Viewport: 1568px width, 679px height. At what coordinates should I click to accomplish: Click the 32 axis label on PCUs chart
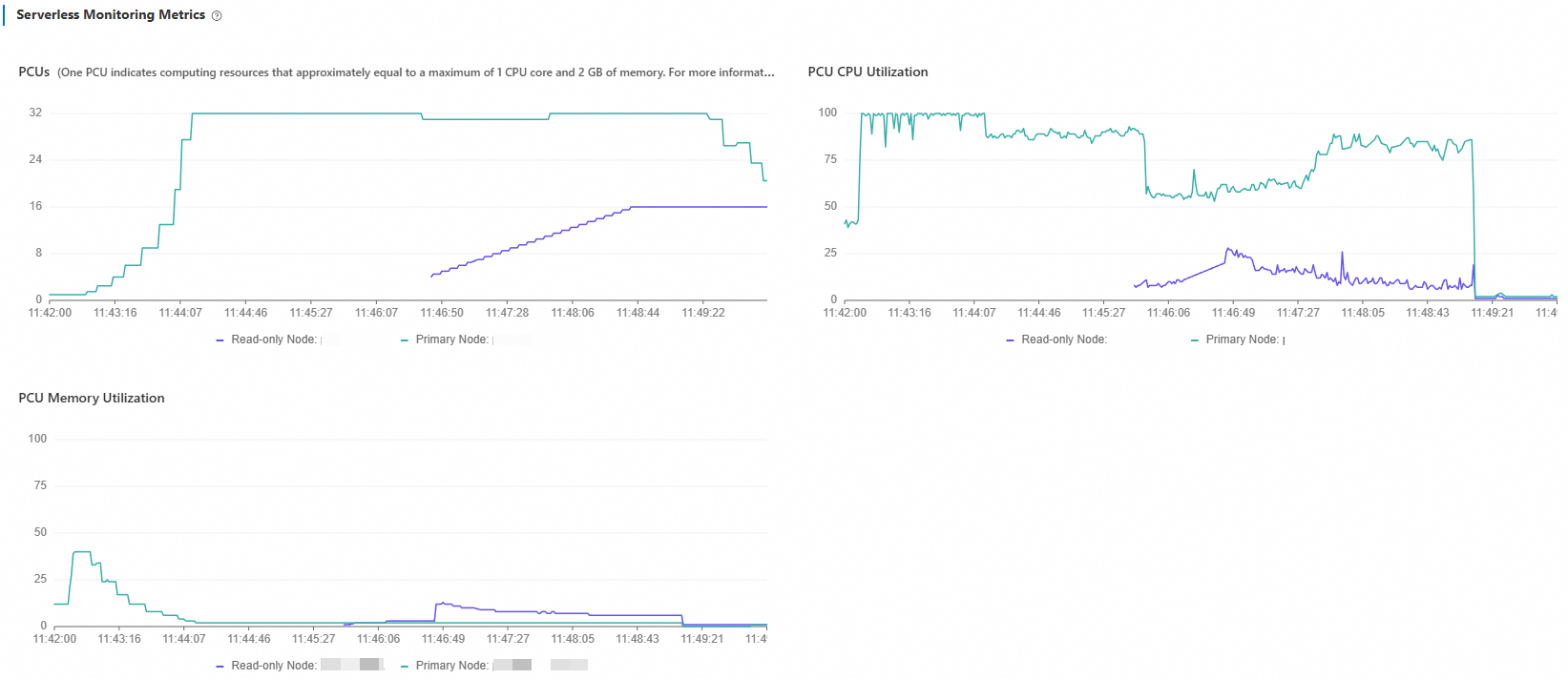pos(35,113)
